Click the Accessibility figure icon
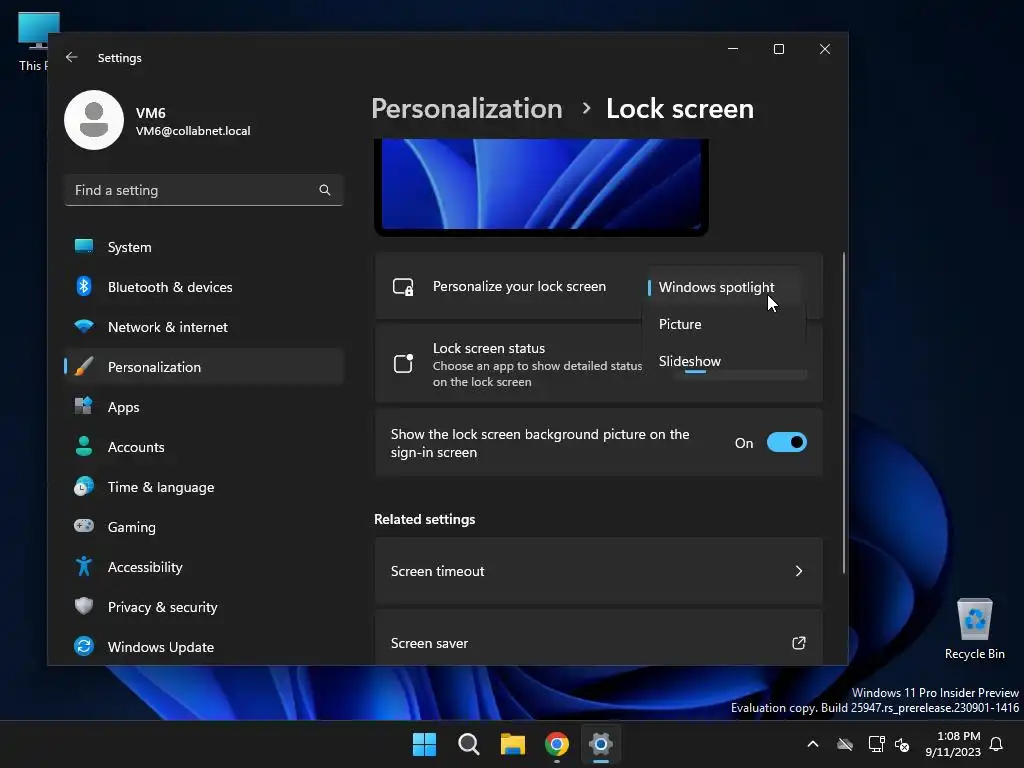The image size is (1024, 768). (x=84, y=566)
